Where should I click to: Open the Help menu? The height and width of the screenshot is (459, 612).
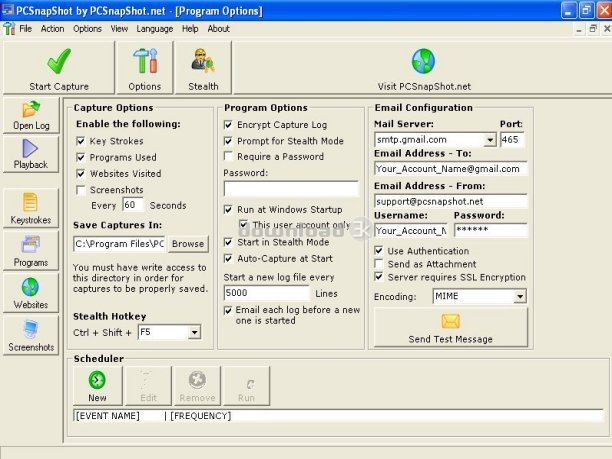[190, 29]
